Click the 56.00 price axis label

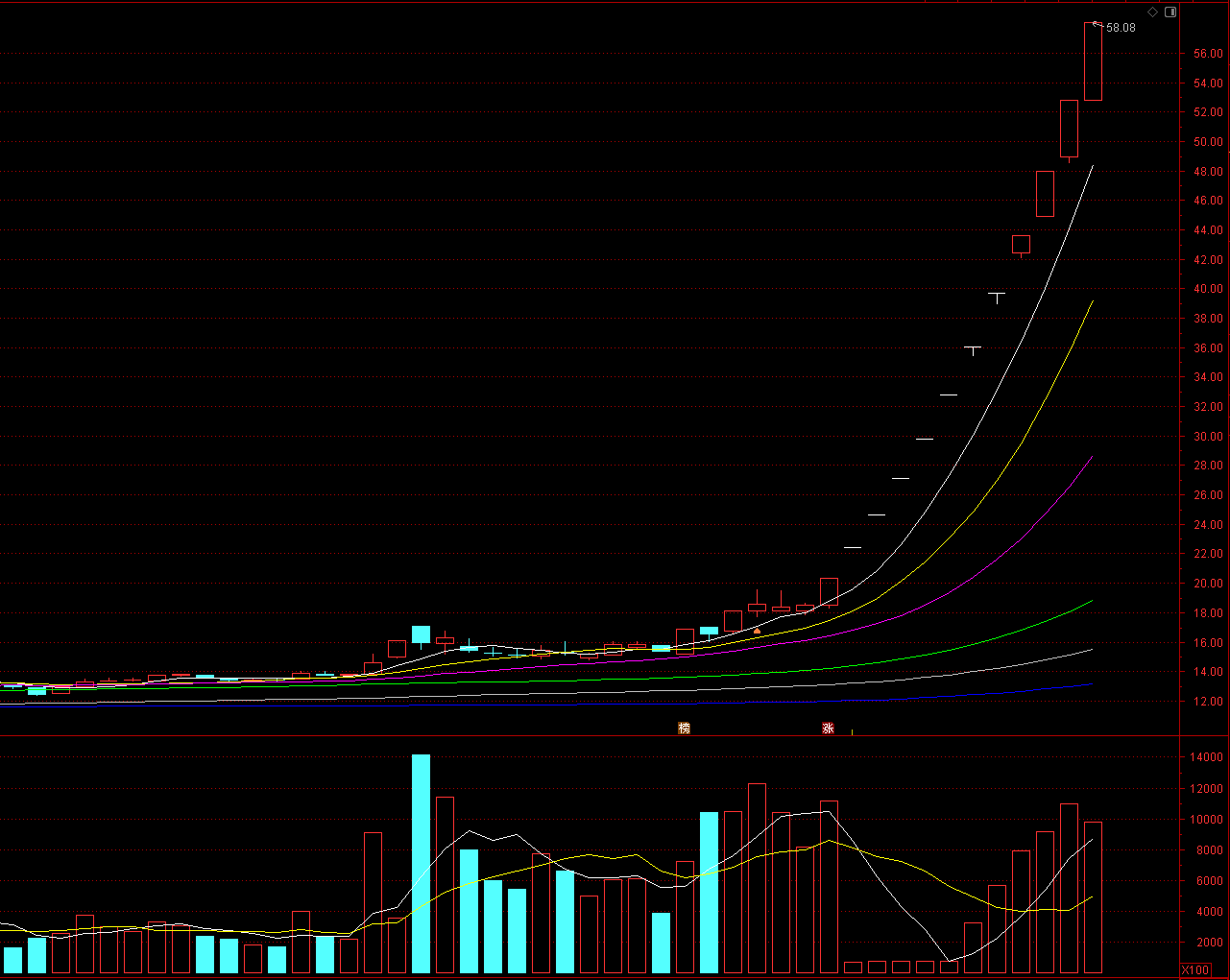(x=1208, y=55)
